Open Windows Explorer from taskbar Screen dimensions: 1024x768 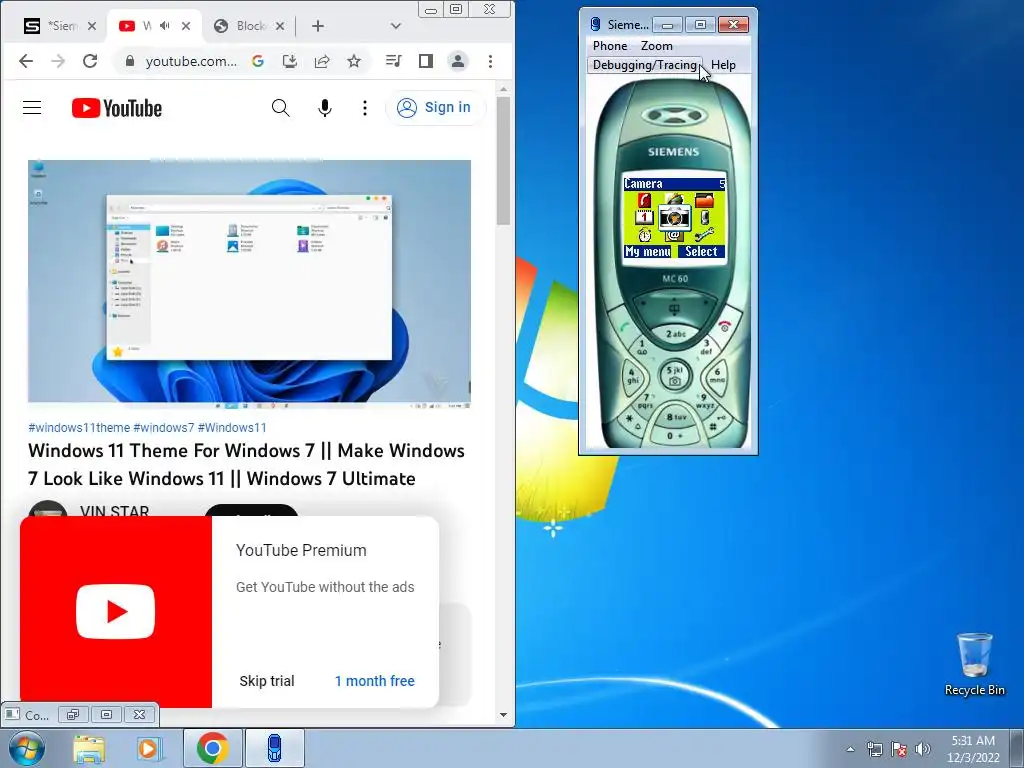tap(89, 748)
